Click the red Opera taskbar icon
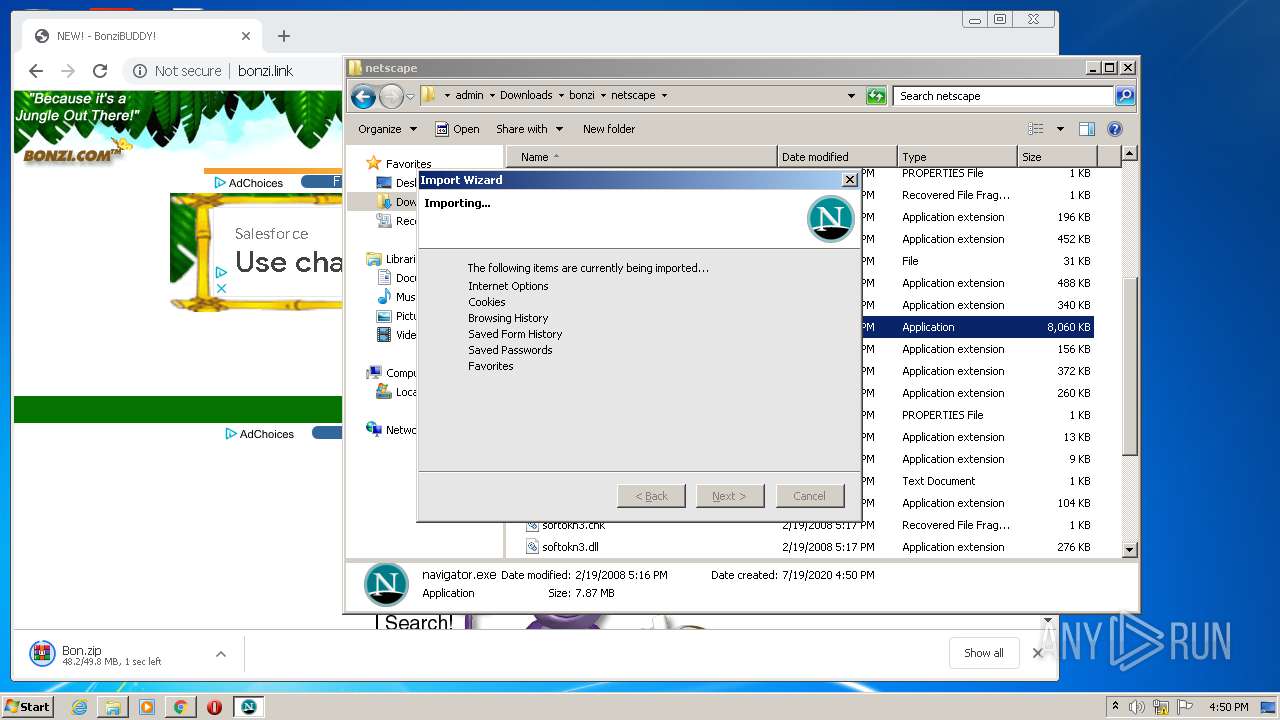This screenshot has width=1280, height=720. coord(214,707)
